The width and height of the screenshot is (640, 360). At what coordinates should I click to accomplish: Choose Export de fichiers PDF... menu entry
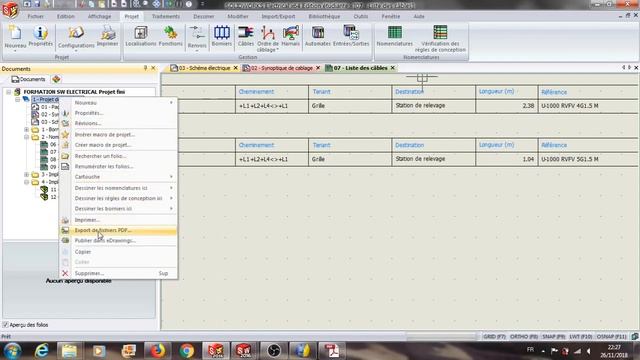pyautogui.click(x=118, y=231)
